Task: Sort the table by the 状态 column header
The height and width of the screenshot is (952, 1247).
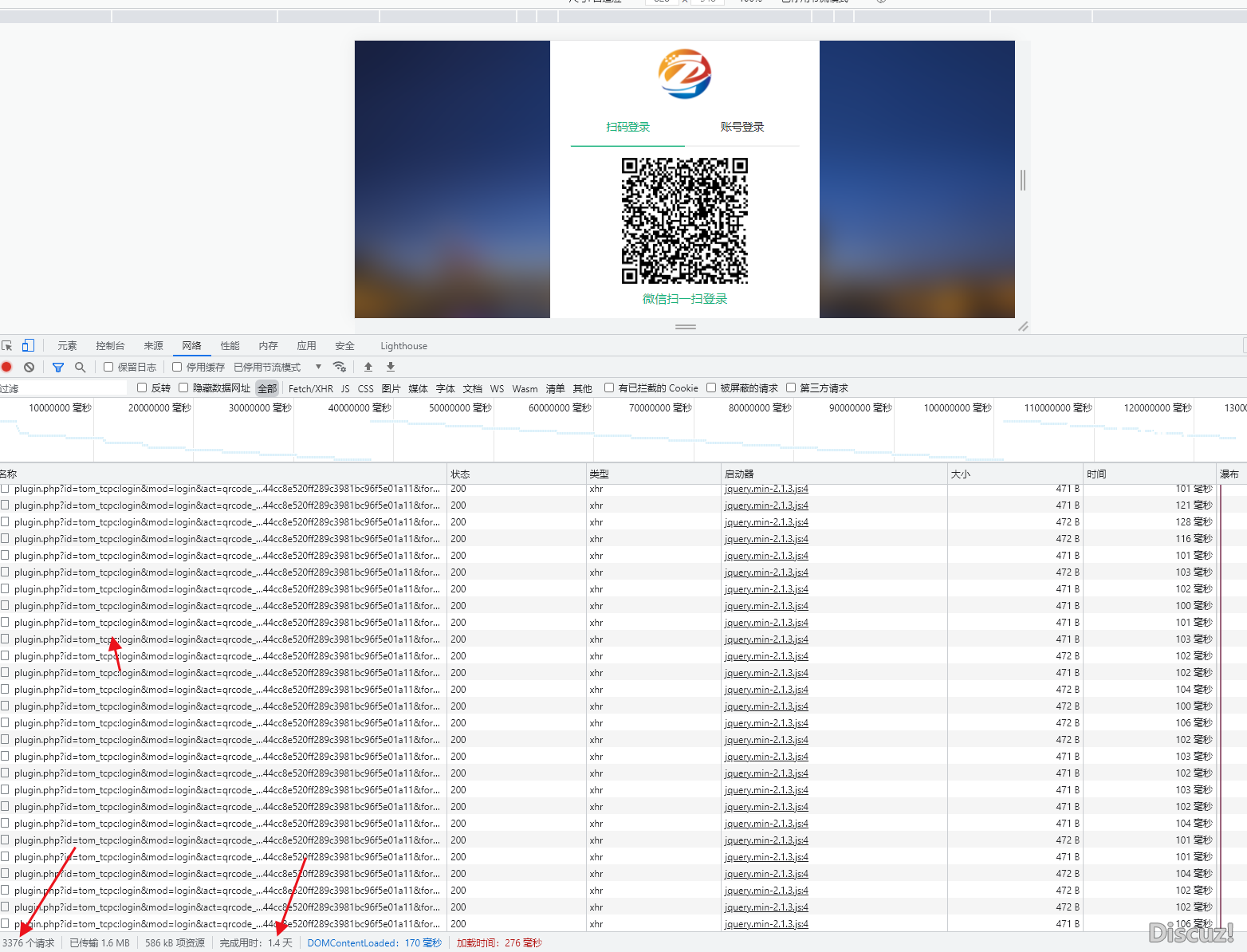Action: (517, 474)
